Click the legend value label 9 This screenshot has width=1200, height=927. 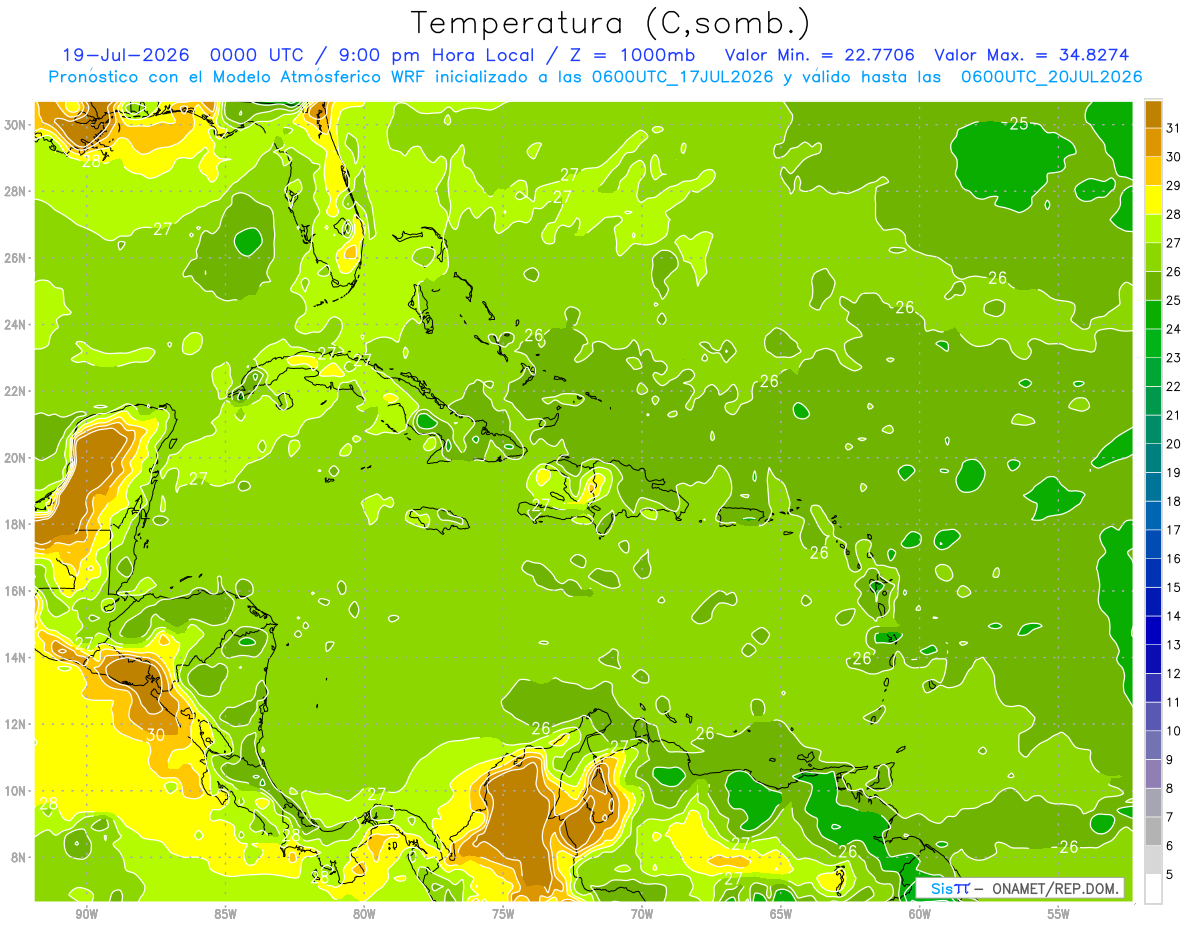(x=1170, y=760)
